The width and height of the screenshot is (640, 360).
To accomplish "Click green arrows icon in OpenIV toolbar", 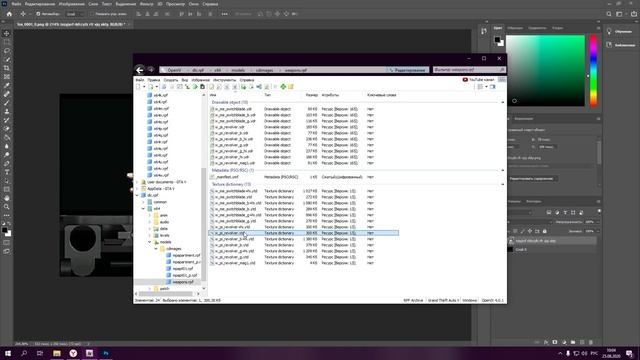I will coord(283,87).
